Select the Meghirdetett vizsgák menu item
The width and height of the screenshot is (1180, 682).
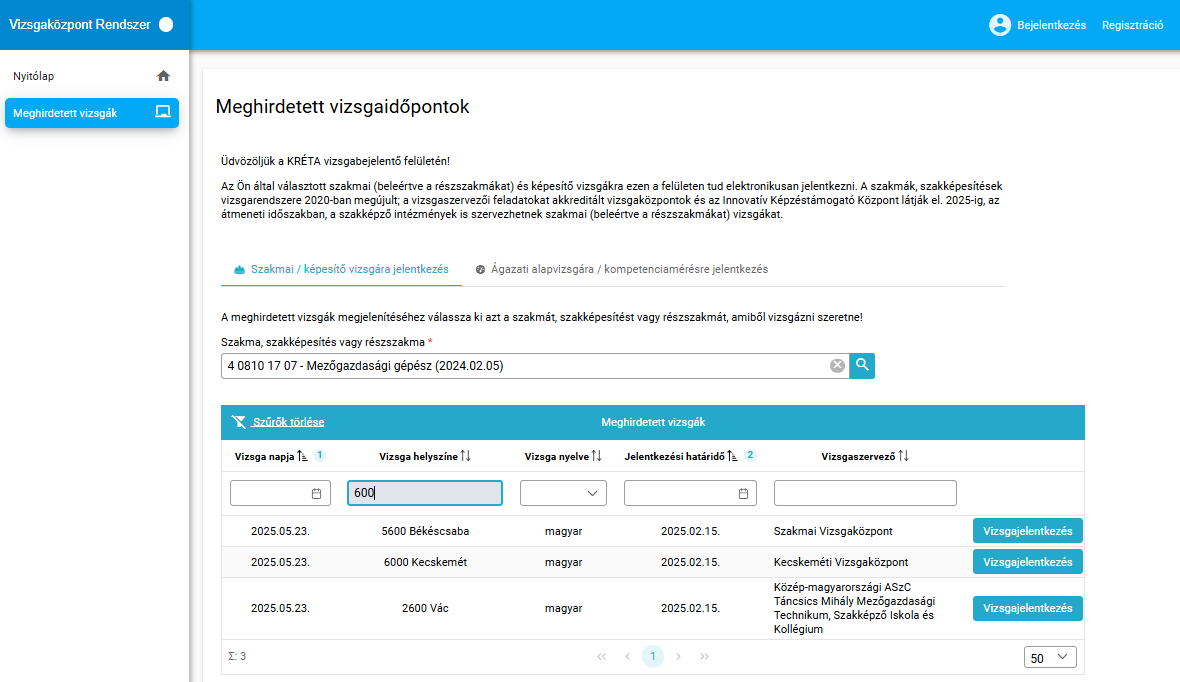(x=92, y=113)
